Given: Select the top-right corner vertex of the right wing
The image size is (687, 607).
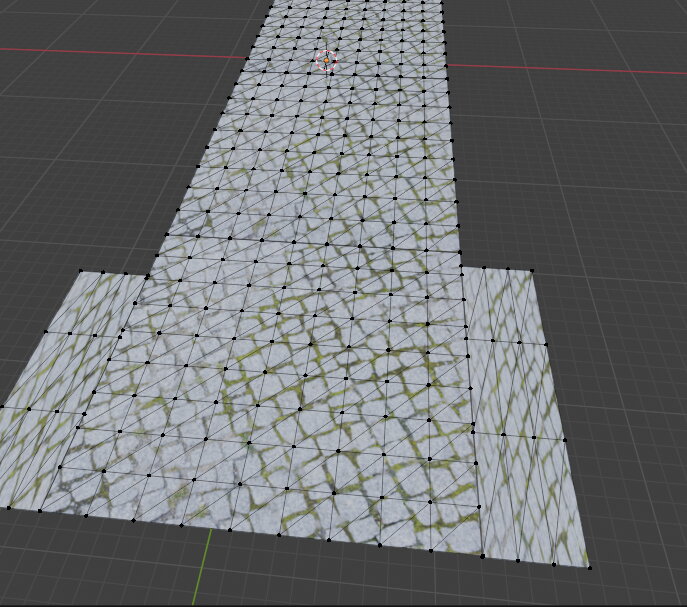Looking at the screenshot, I should click(x=532, y=270).
